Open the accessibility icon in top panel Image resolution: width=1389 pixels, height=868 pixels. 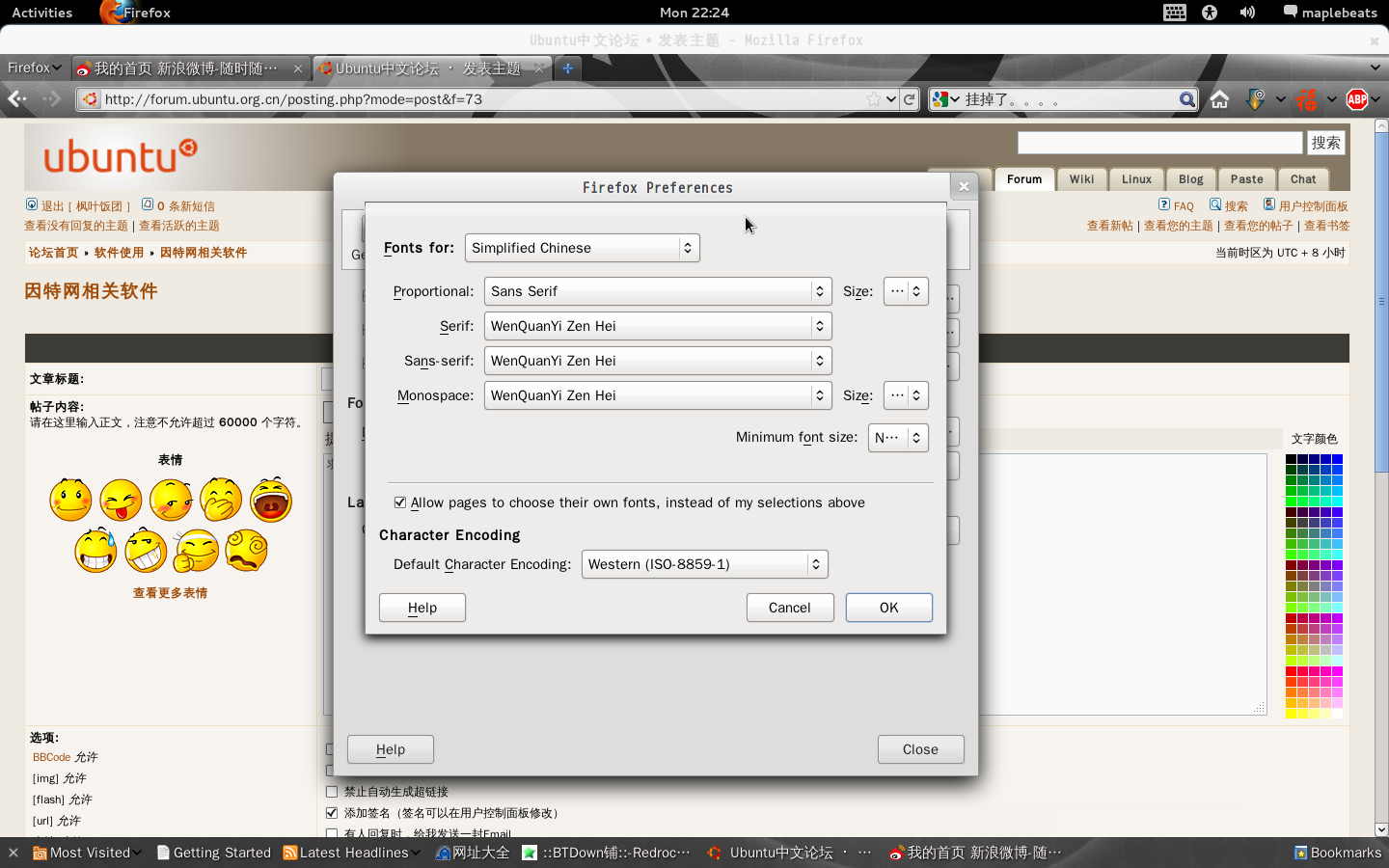point(1210,13)
